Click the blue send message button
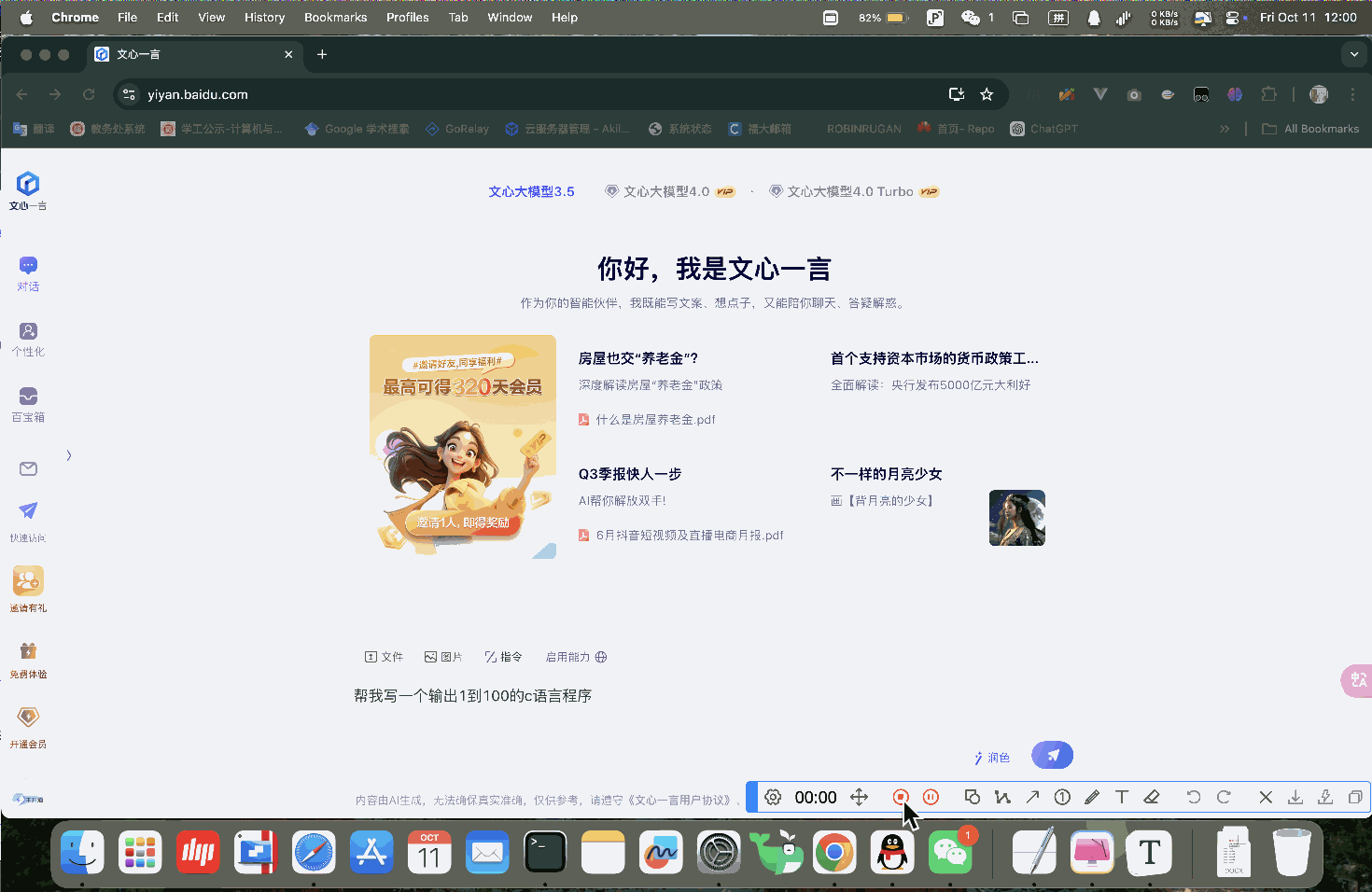This screenshot has width=1372, height=892. 1052,755
